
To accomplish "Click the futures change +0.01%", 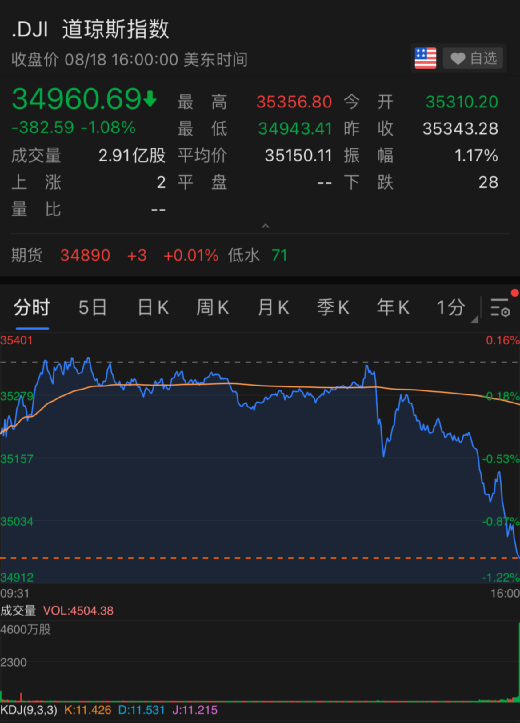I will pos(191,255).
